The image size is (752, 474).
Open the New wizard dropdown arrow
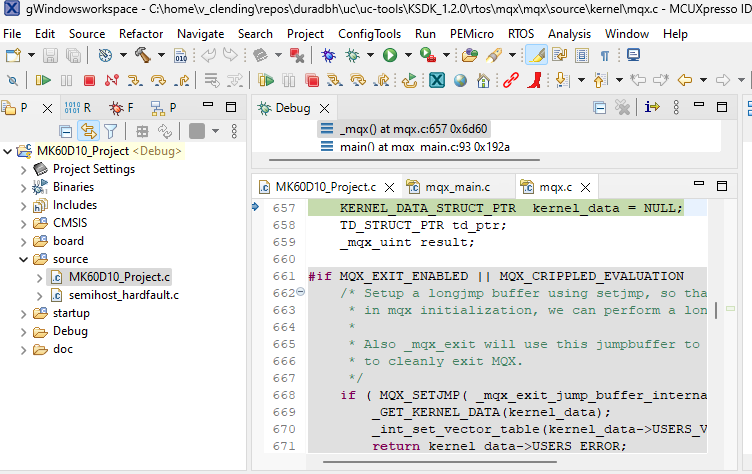coord(31,55)
